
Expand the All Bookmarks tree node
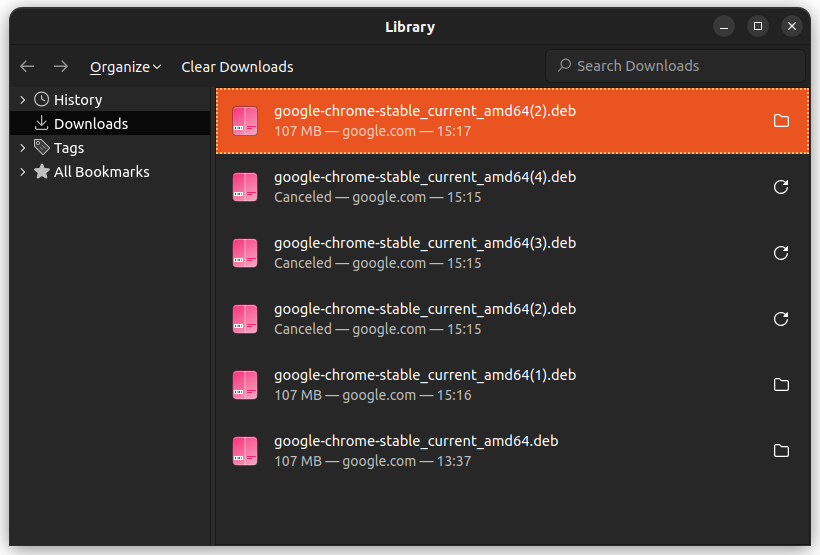click(x=22, y=172)
